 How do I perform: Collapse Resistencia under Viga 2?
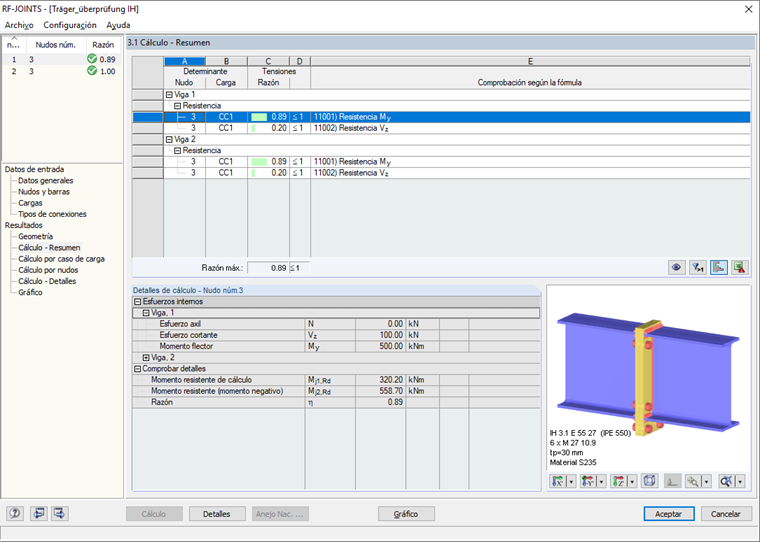pos(177,151)
